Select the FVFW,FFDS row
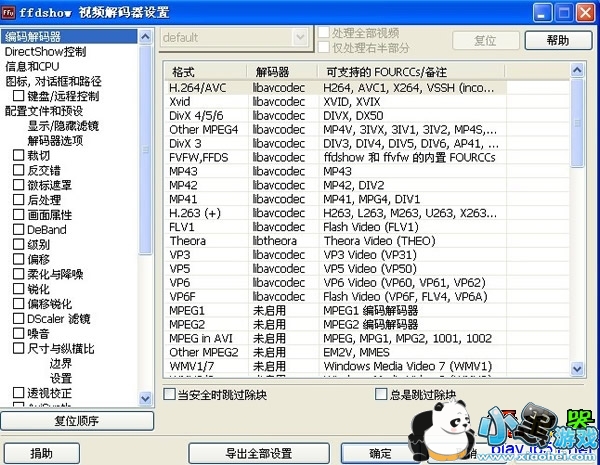 (x=336, y=157)
